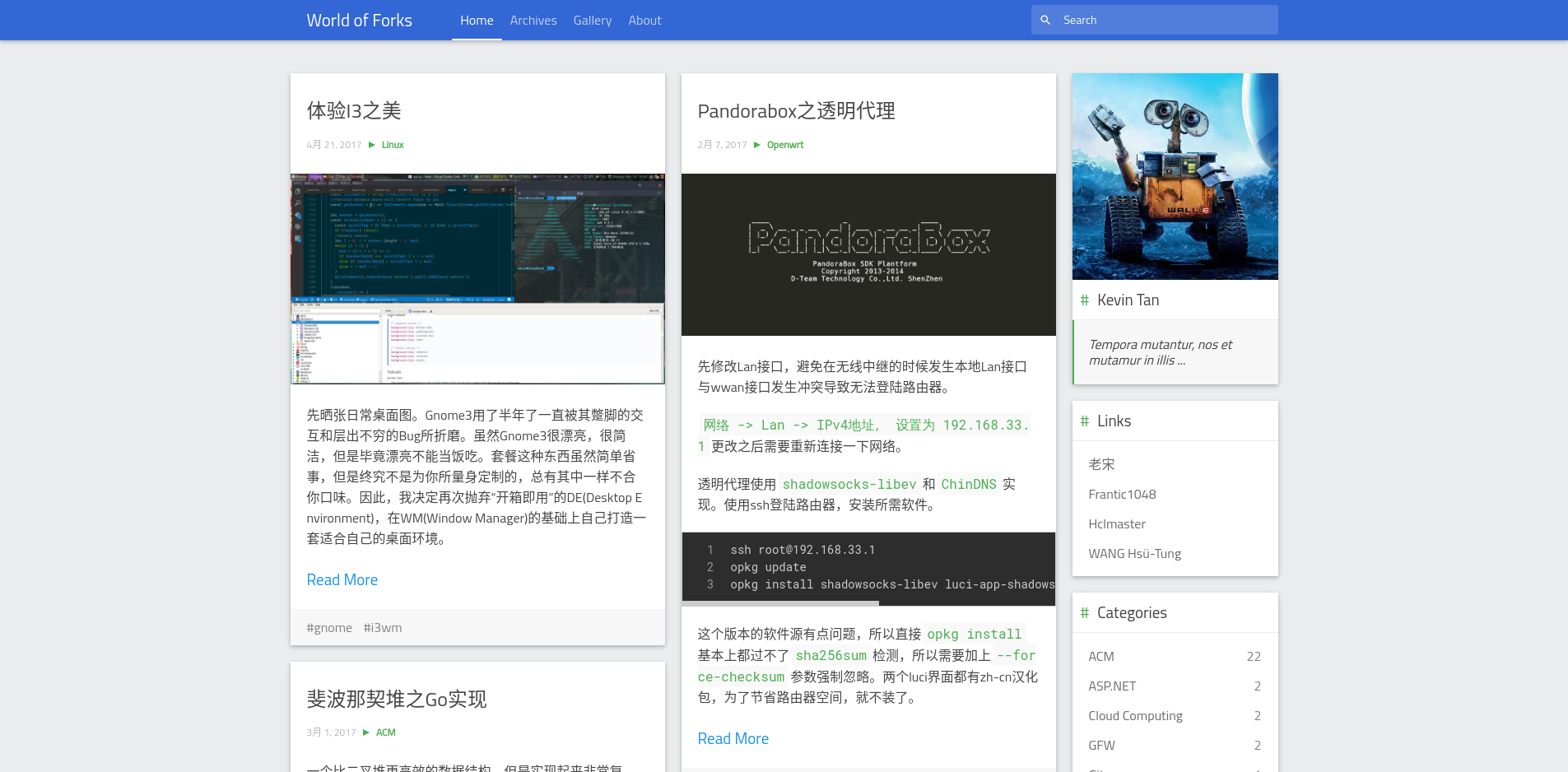Open the 体验I3之美 post title
Screen dimensions: 1568x772
coord(354,111)
